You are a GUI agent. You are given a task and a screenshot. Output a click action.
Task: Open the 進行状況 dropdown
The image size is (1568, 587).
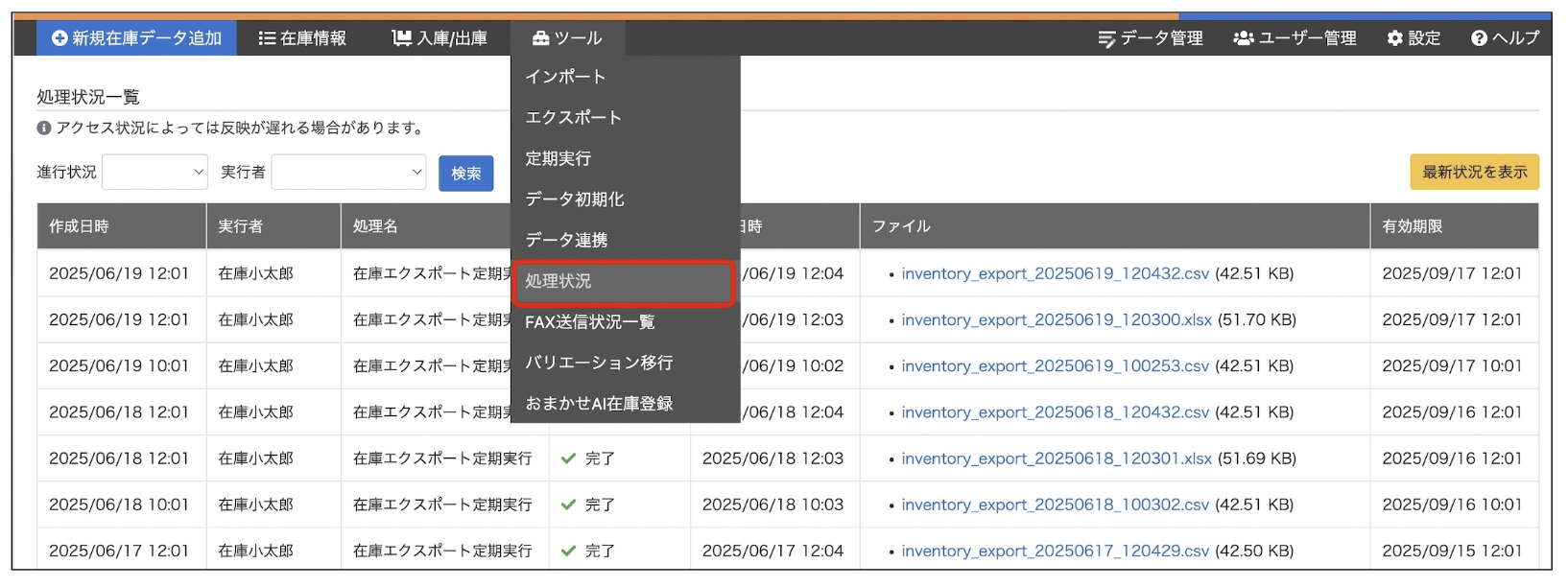pos(154,172)
